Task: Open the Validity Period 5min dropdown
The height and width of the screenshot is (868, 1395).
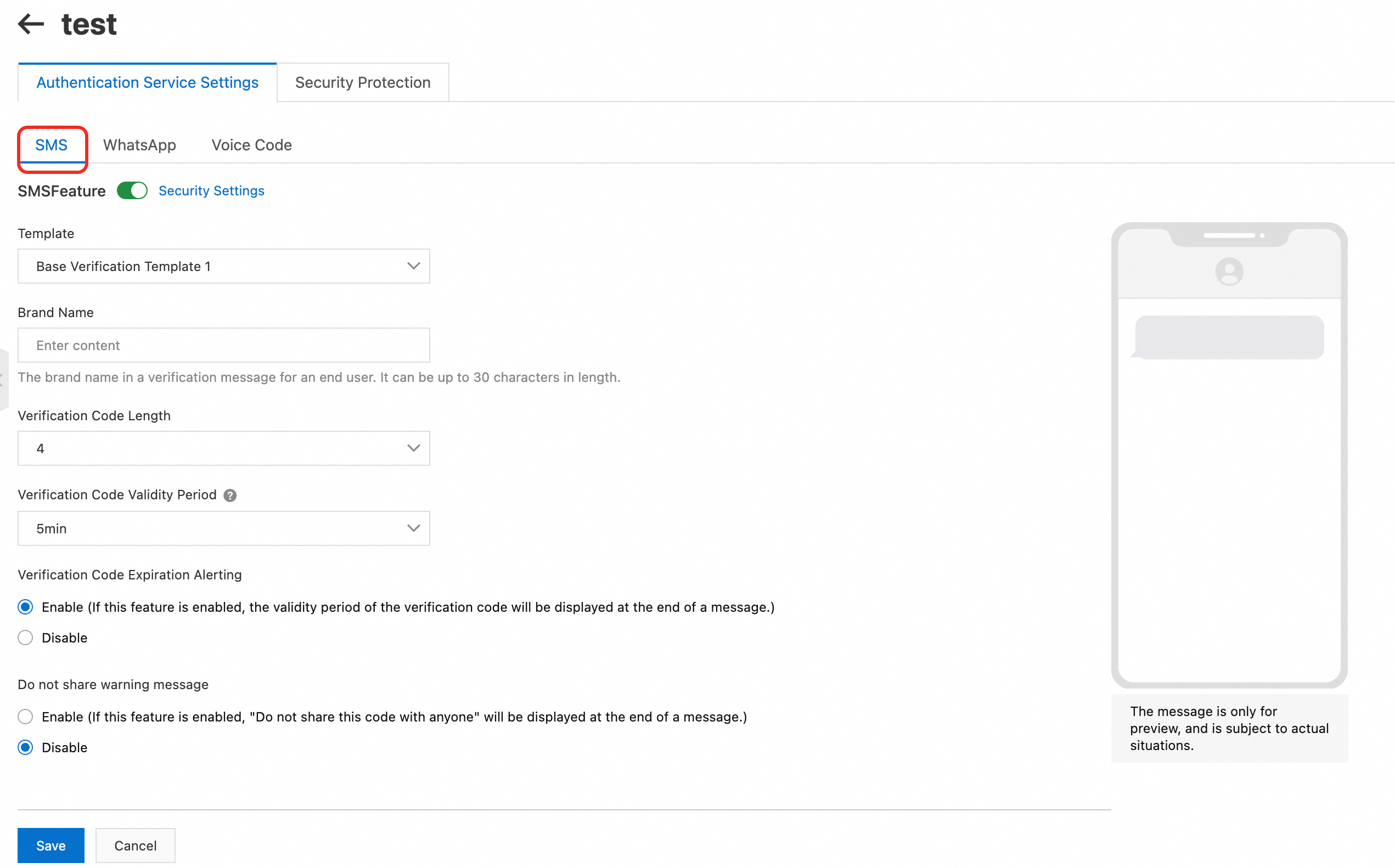Action: (x=223, y=528)
